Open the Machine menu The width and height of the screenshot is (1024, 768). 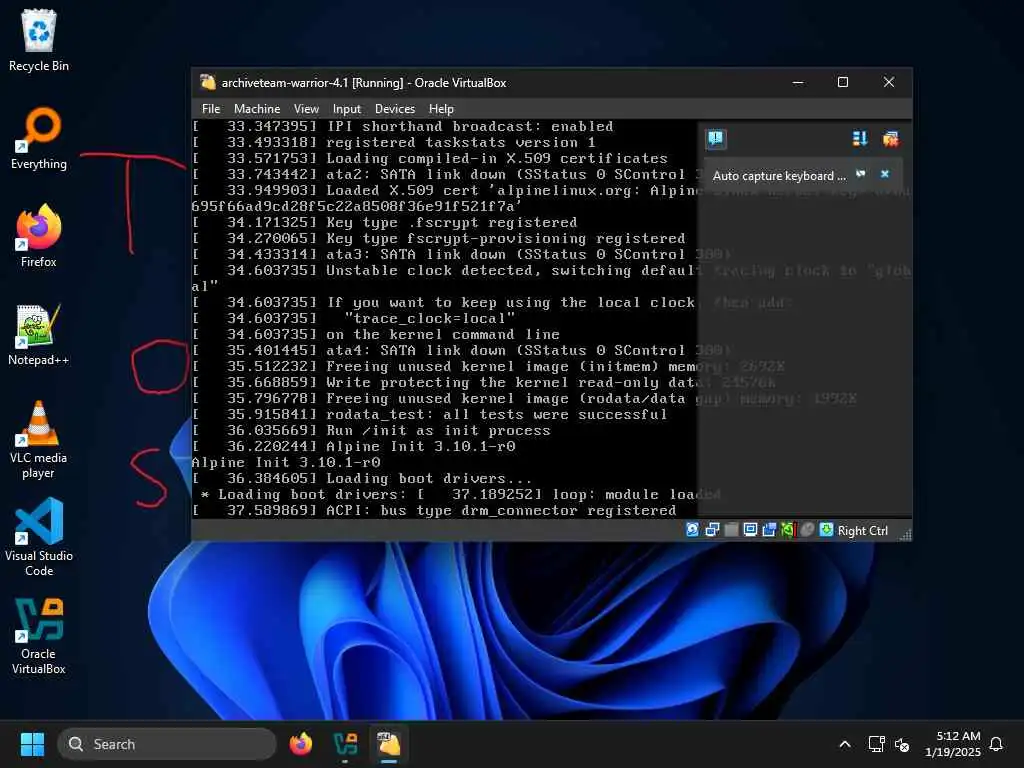pyautogui.click(x=257, y=108)
